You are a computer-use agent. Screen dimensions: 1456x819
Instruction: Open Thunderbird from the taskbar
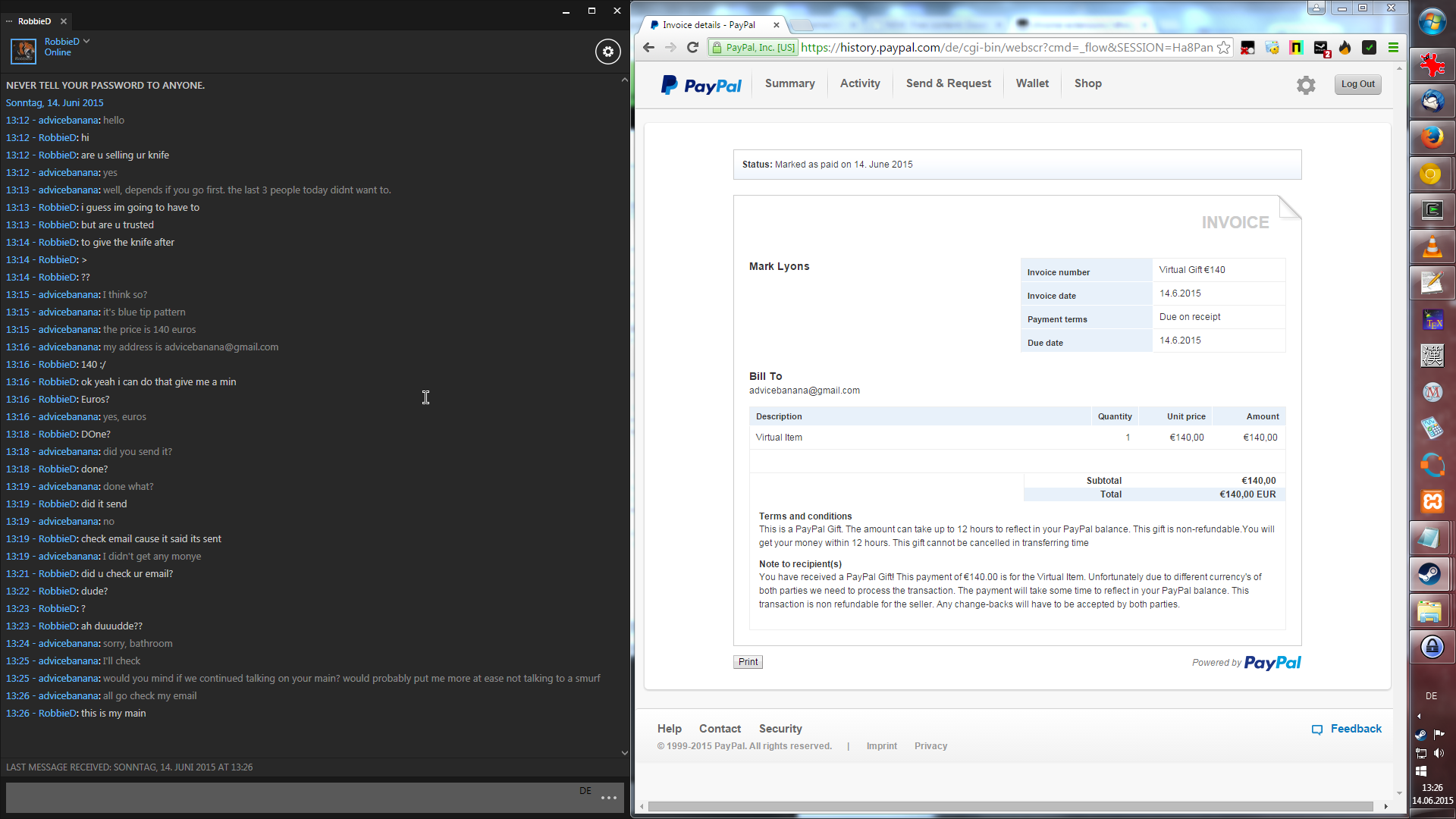coord(1432,101)
